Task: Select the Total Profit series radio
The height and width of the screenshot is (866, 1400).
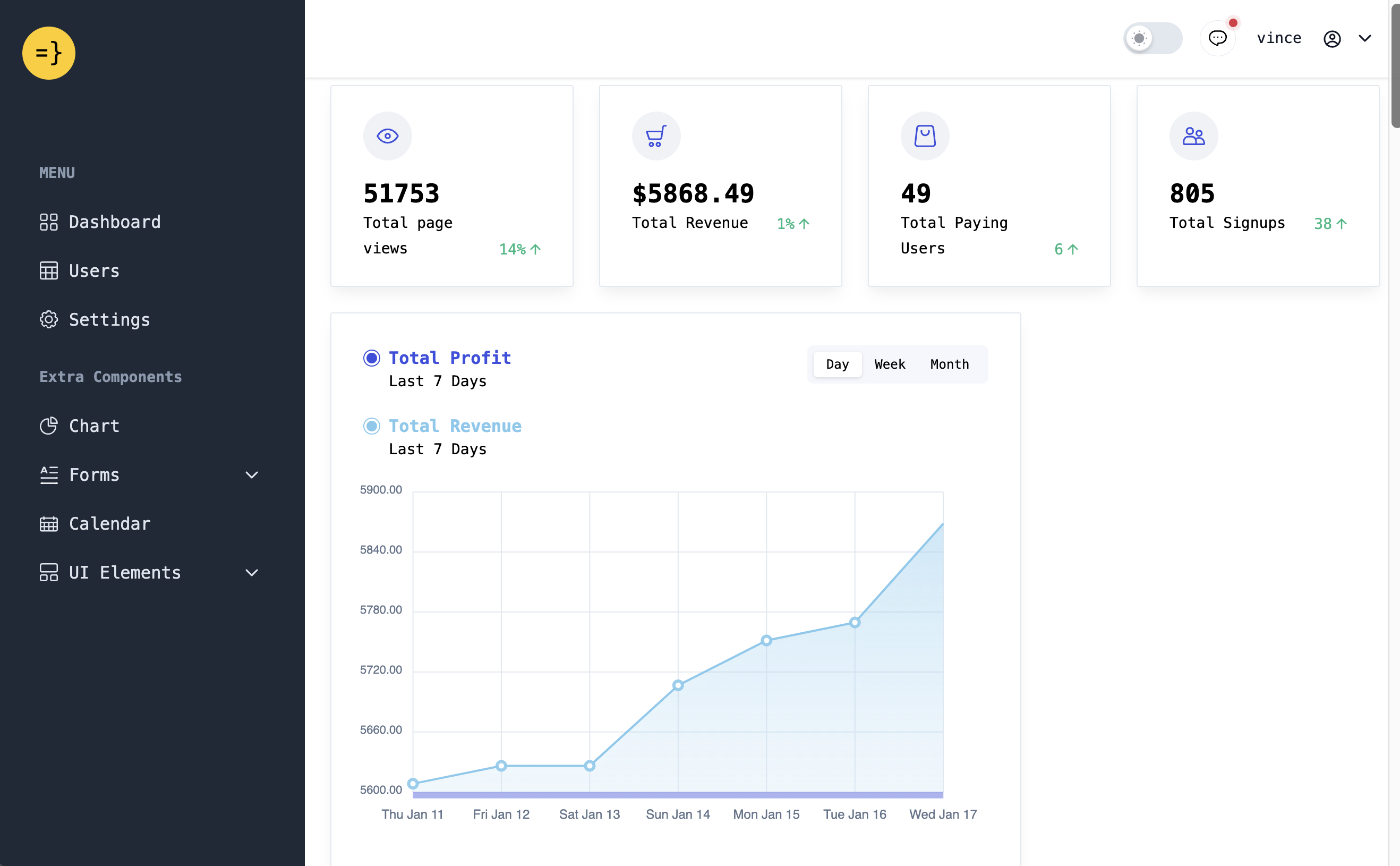Action: pyautogui.click(x=372, y=358)
